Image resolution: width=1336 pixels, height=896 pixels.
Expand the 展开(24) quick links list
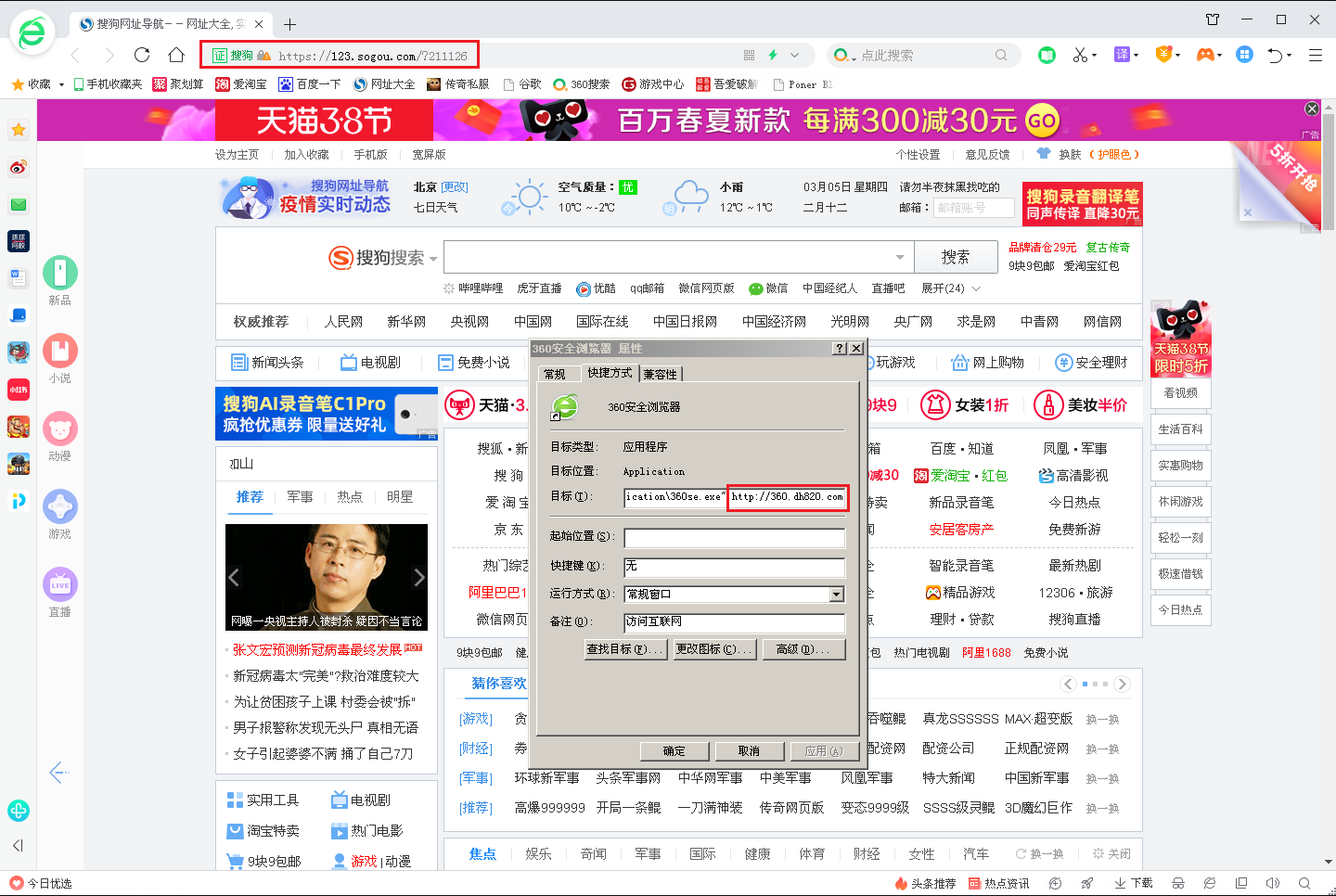pos(950,288)
